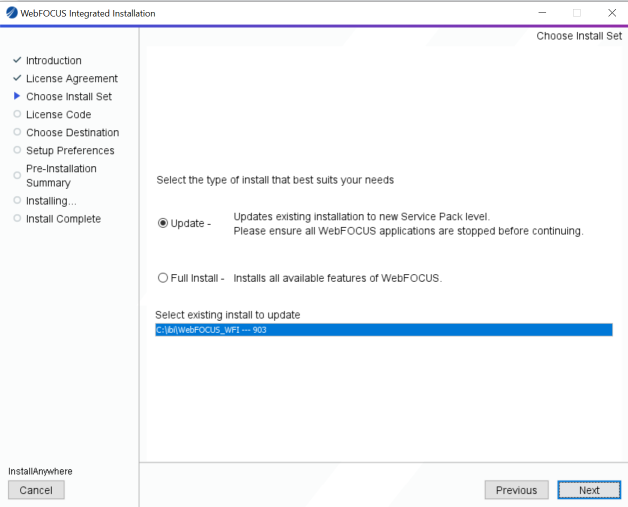Viewport: 628px width, 507px height.
Task: Click the Choose Destination step label
Action: 72,133
